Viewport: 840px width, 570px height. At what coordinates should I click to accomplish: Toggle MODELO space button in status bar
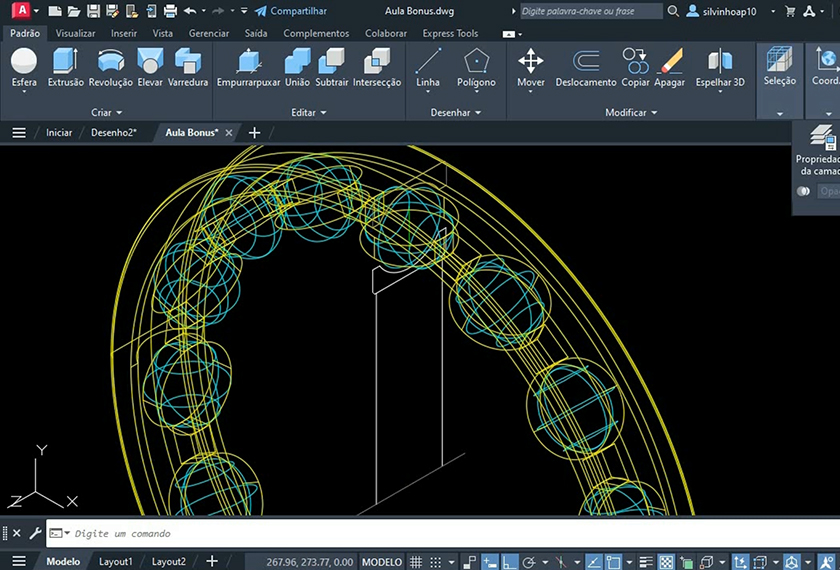(x=382, y=562)
